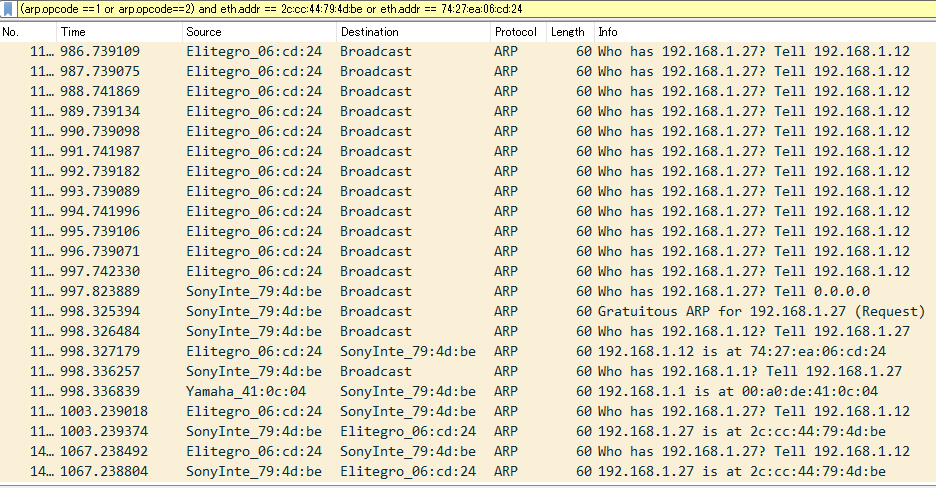The height and width of the screenshot is (488, 936).
Task: Select the Gratuitous ARP for 192.168.1.27 row
Action: coord(468,311)
